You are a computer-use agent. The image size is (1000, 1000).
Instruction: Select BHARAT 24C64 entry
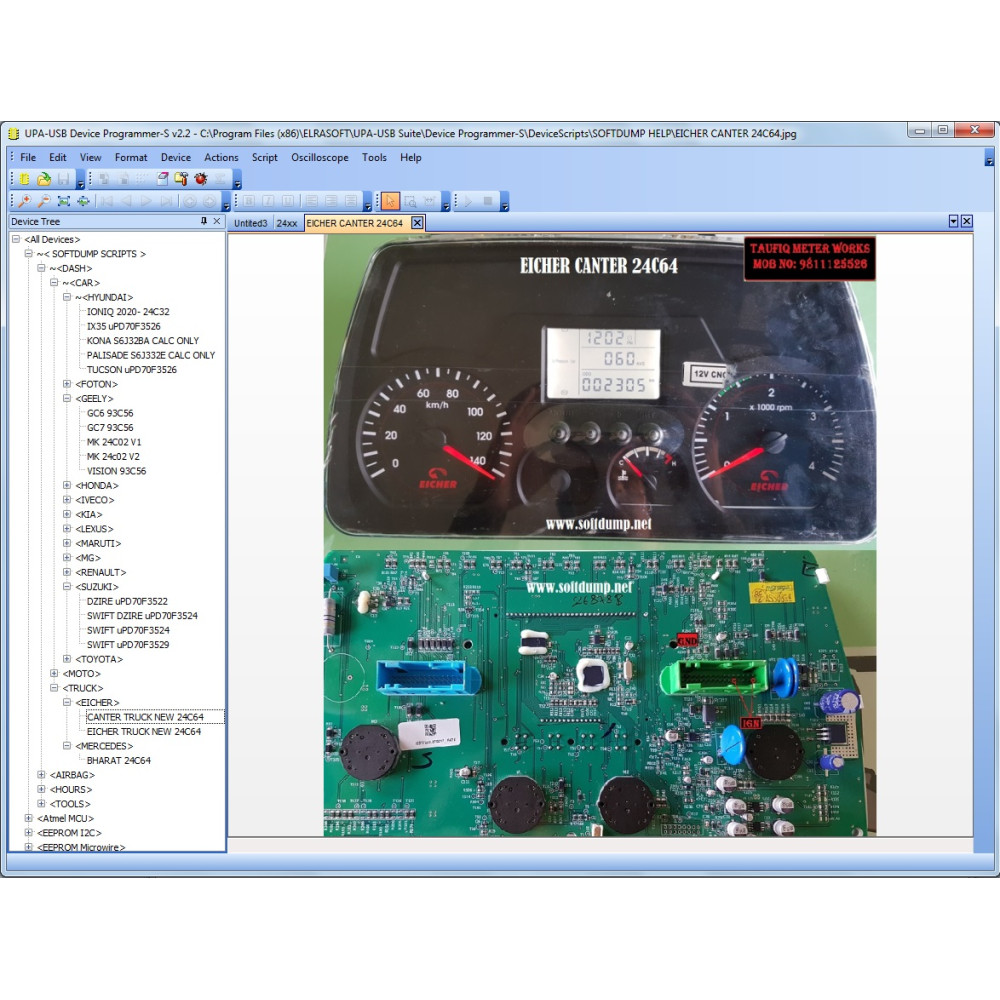119,761
